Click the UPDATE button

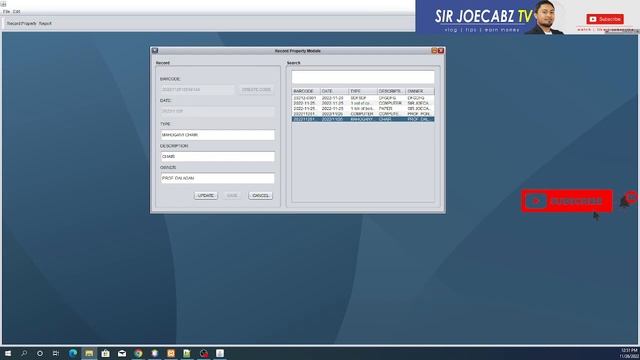click(x=206, y=196)
